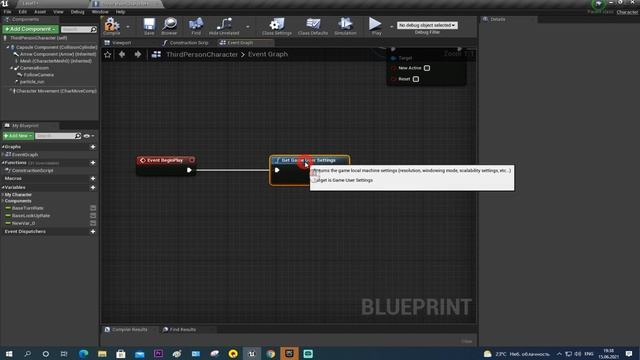Click the Find toolbar icon

tap(196, 24)
